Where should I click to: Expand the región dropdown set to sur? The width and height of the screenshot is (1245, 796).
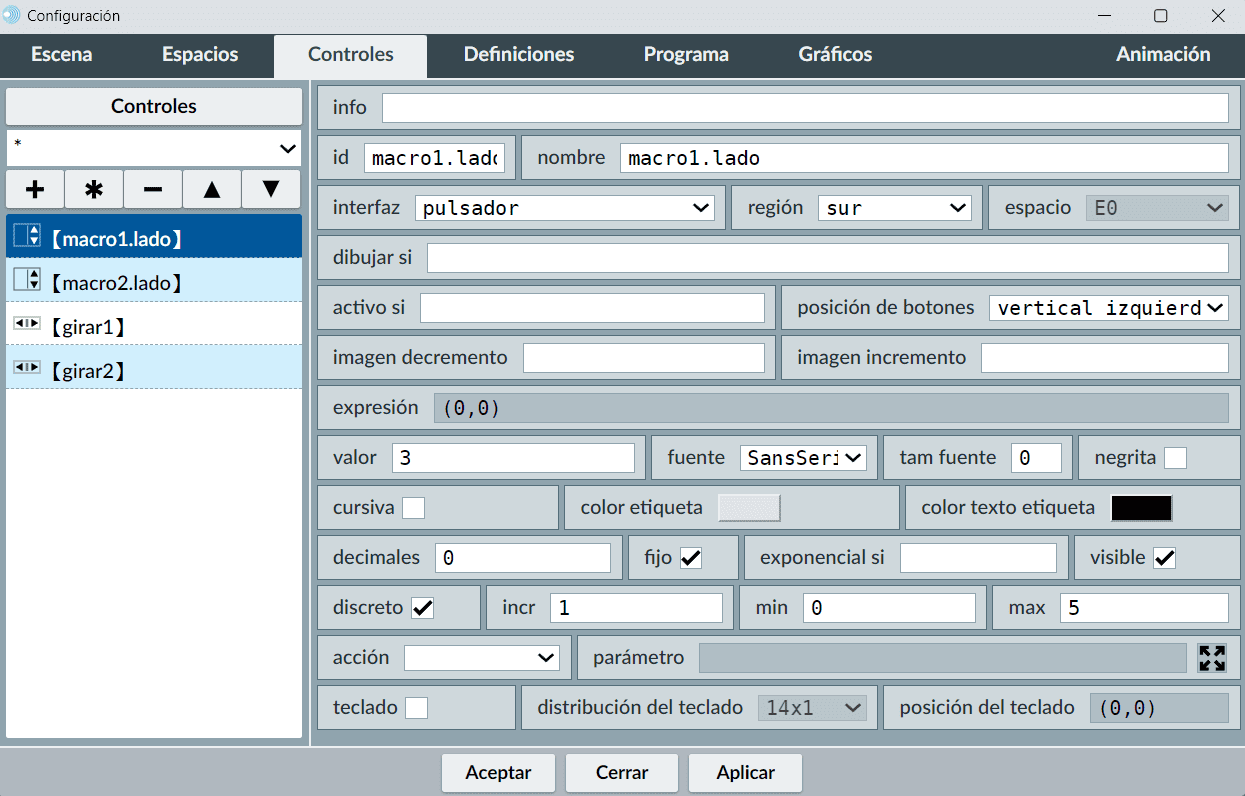(894, 208)
